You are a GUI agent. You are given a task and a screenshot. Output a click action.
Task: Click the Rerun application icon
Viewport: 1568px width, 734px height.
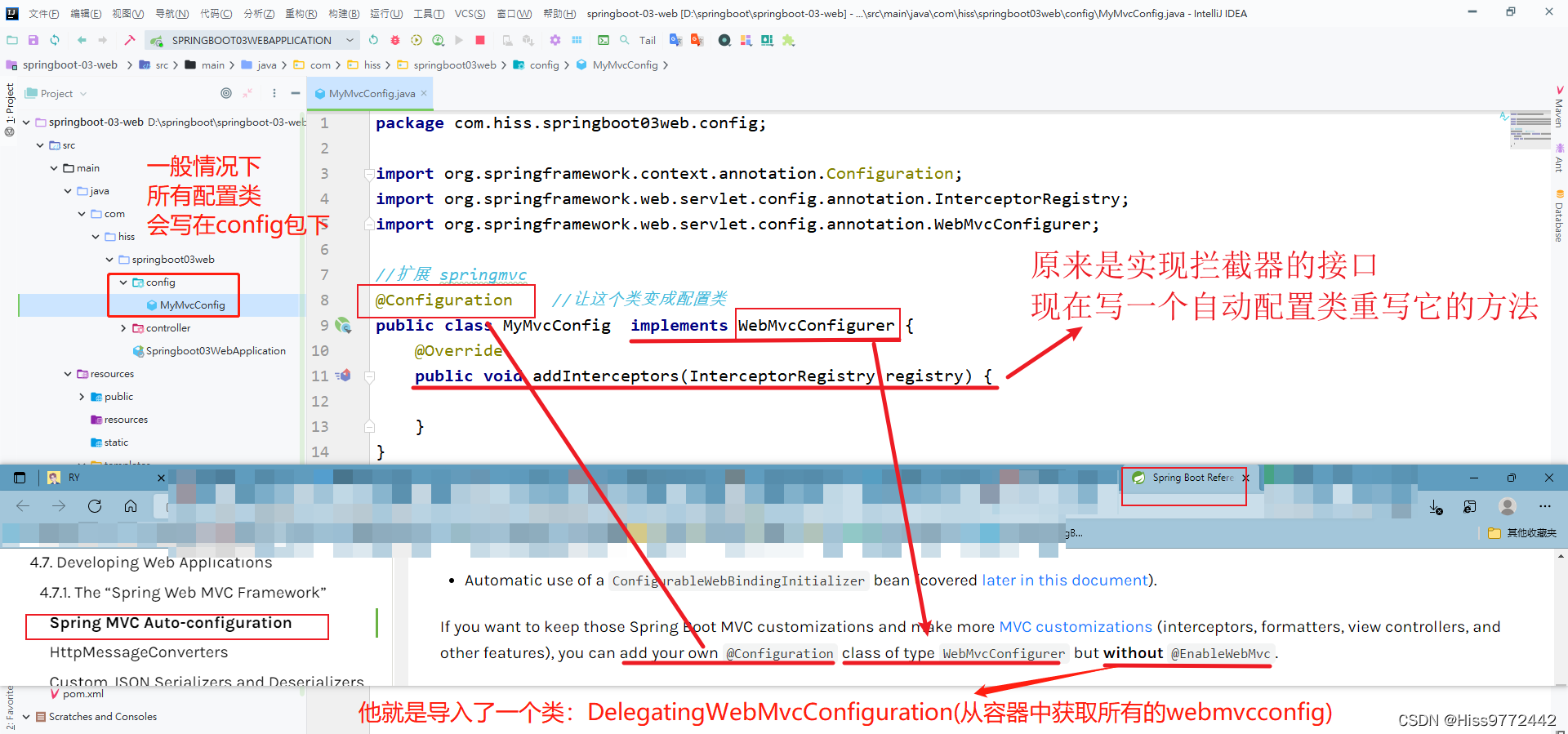(x=373, y=40)
